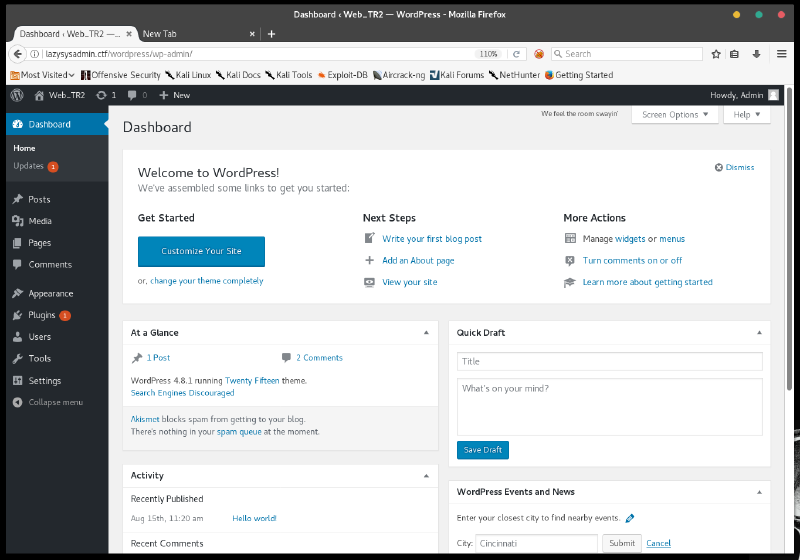
Task: Open the Hello world! post link
Action: (x=254, y=518)
